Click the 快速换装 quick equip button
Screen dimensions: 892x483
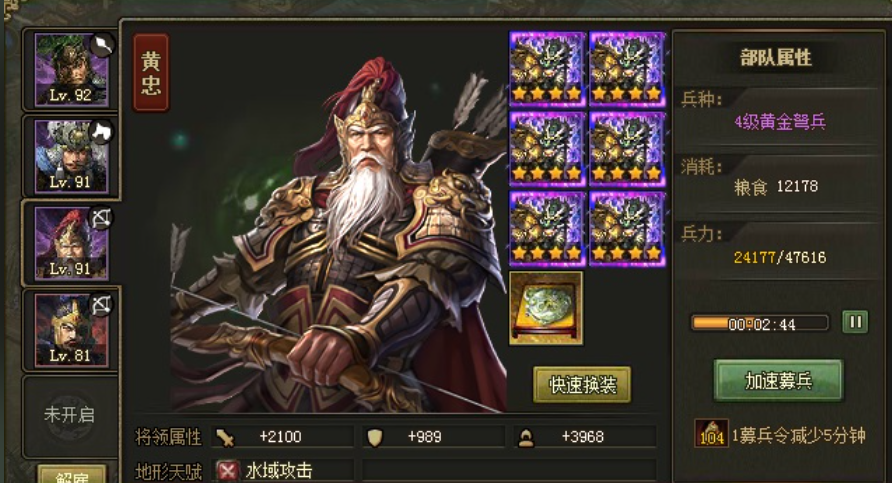[582, 385]
